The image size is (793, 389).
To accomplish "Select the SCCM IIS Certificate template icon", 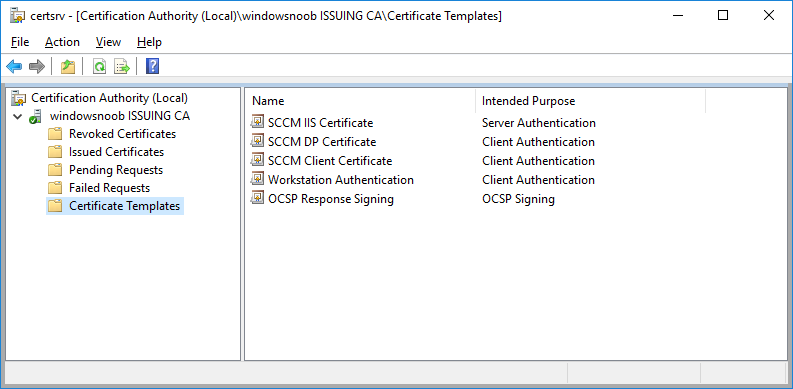I will 257,122.
